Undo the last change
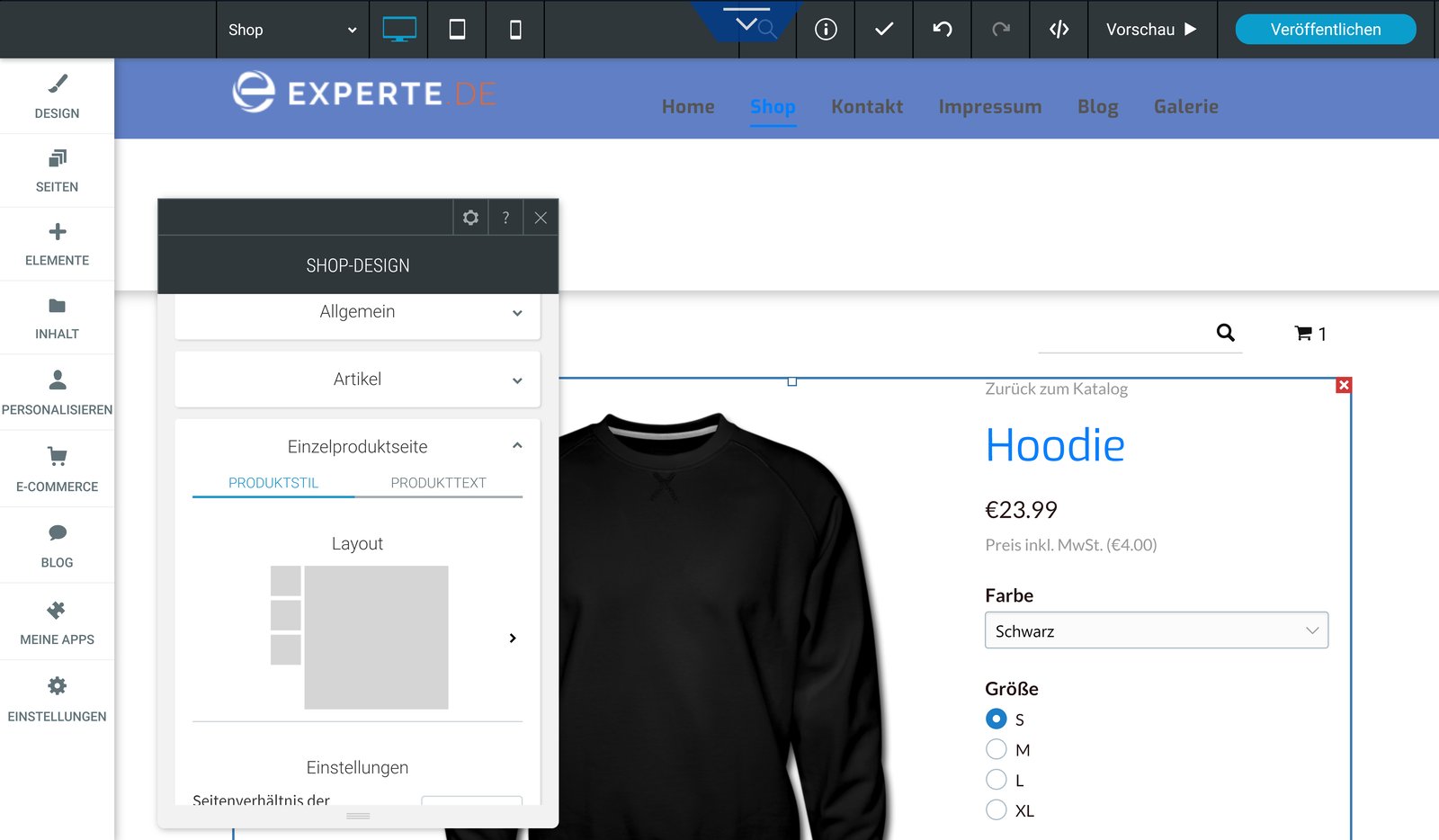Viewport: 1439px width, 840px height. 941,29
